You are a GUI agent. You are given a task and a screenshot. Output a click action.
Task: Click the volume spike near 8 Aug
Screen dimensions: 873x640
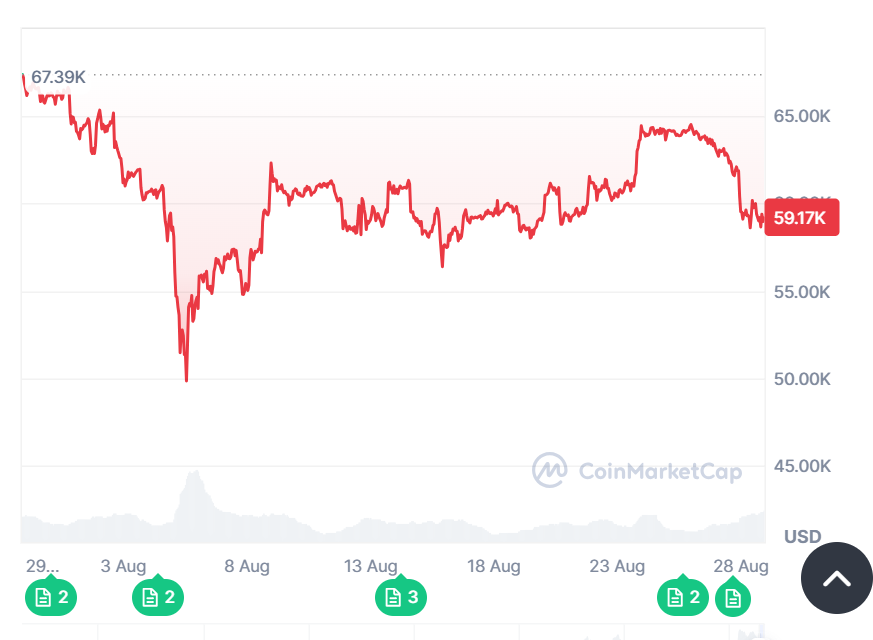[x=192, y=480]
